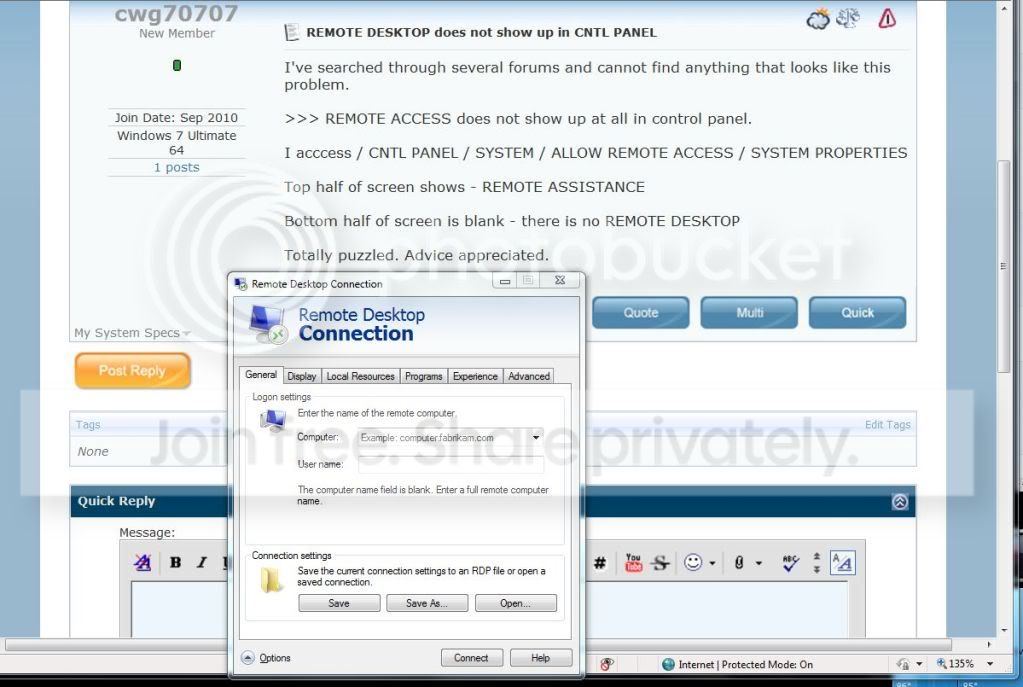This screenshot has height=687, width=1023.
Task: Apply strikethrough with the S icon
Action: (660, 562)
